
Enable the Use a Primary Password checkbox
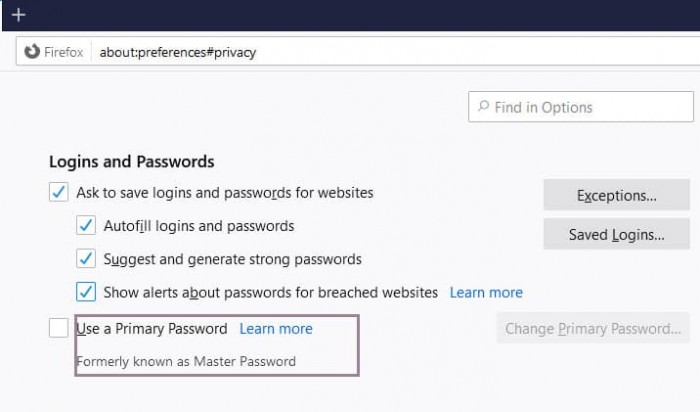(59, 328)
